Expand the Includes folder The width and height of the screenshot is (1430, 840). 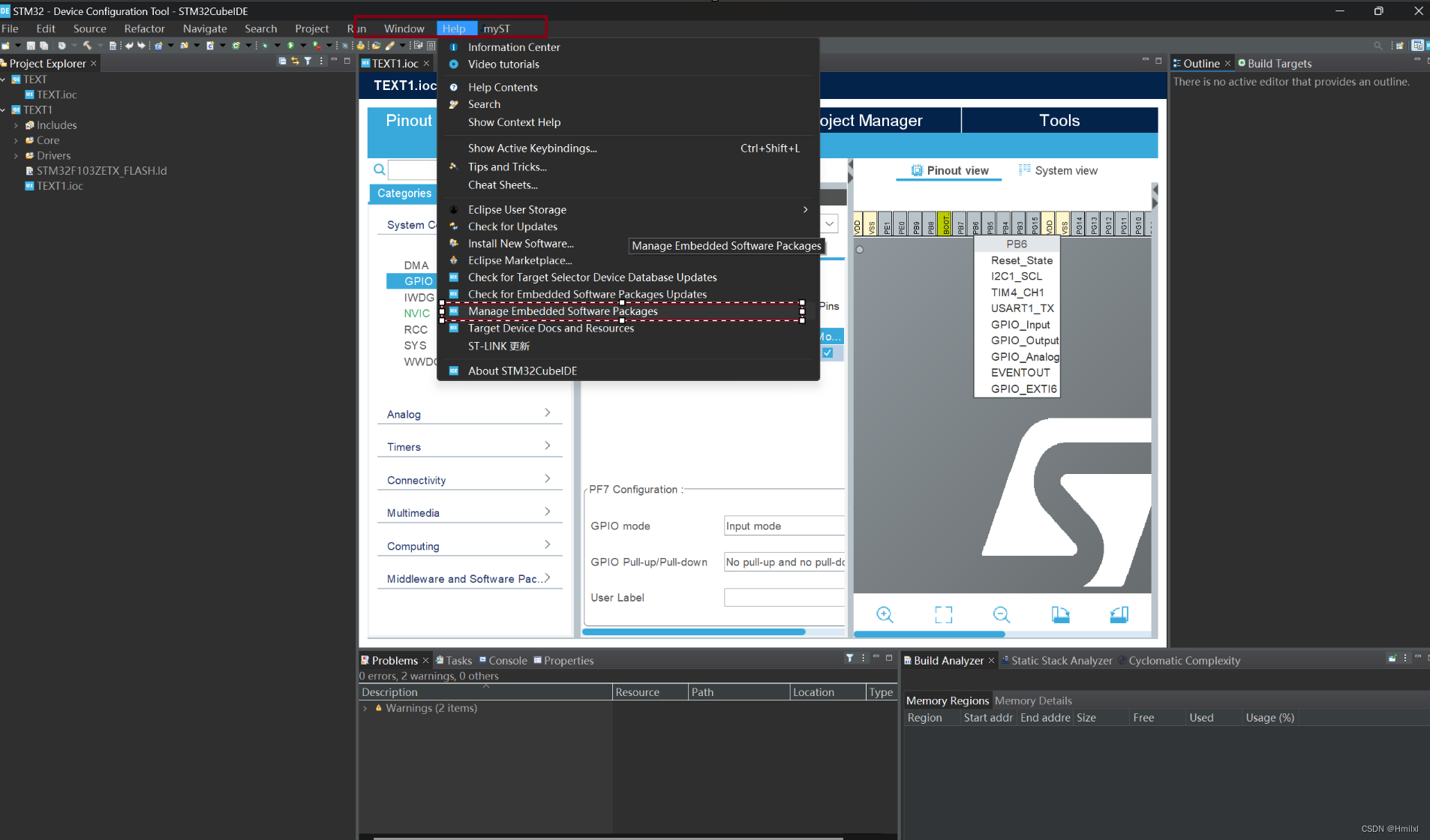pos(16,125)
